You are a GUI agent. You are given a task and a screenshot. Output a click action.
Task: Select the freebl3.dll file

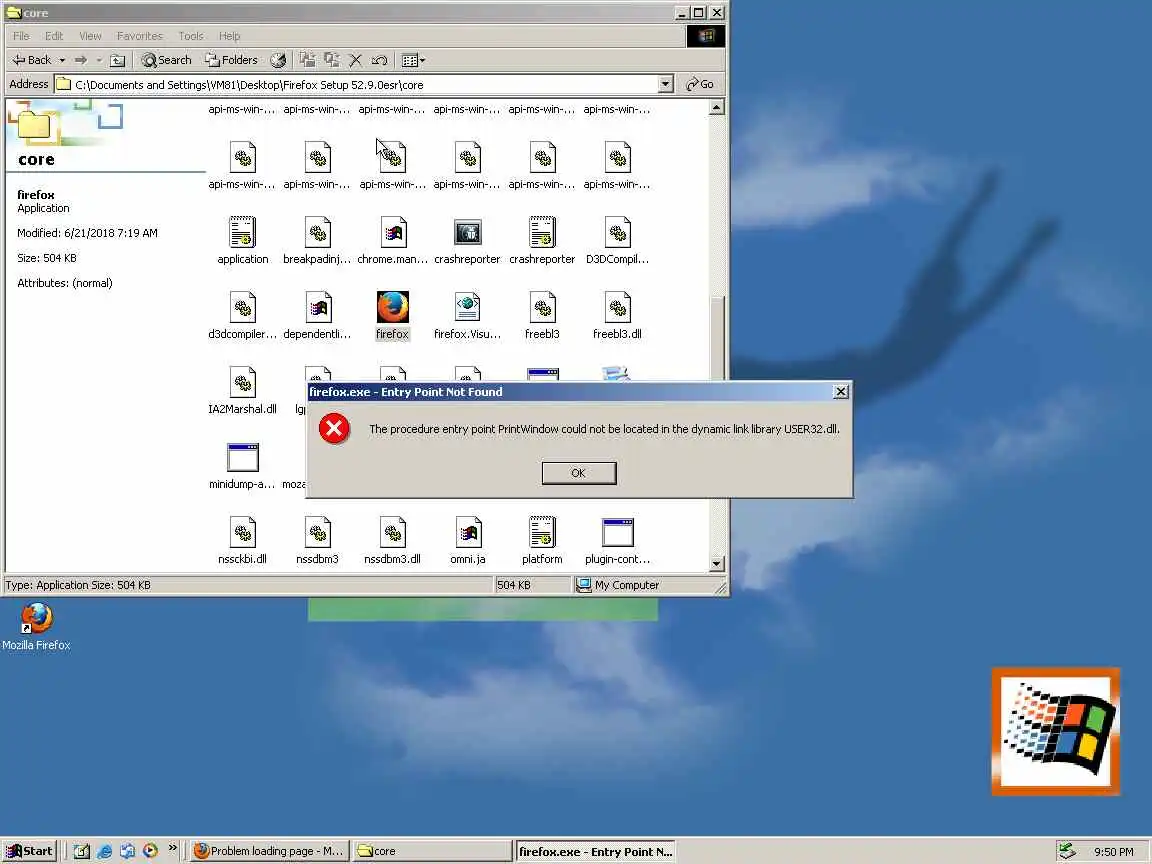[x=617, y=316]
